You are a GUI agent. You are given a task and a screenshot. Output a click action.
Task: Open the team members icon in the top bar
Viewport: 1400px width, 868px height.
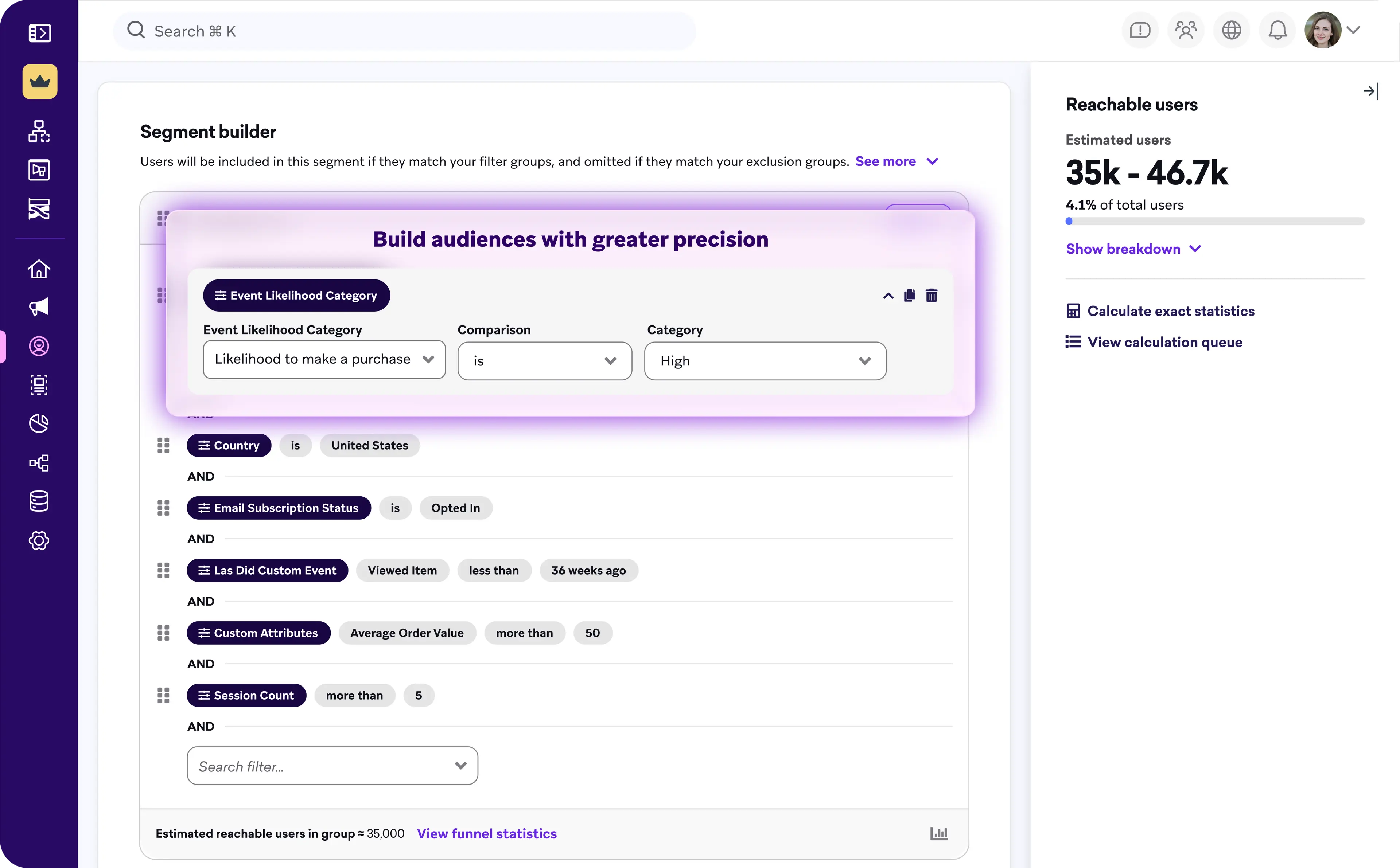1185,30
